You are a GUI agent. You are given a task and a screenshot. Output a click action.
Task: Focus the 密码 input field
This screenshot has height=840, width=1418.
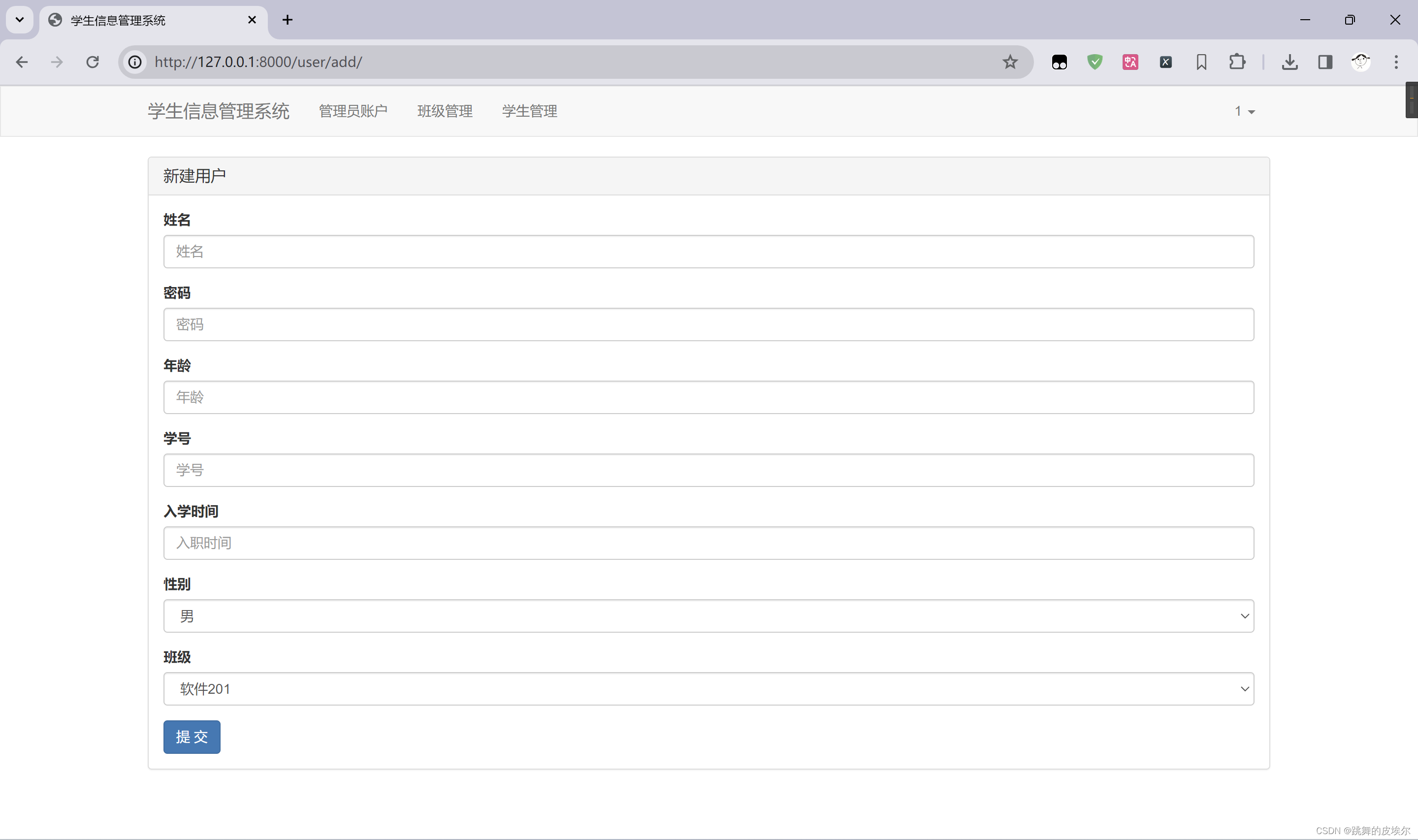(x=709, y=324)
